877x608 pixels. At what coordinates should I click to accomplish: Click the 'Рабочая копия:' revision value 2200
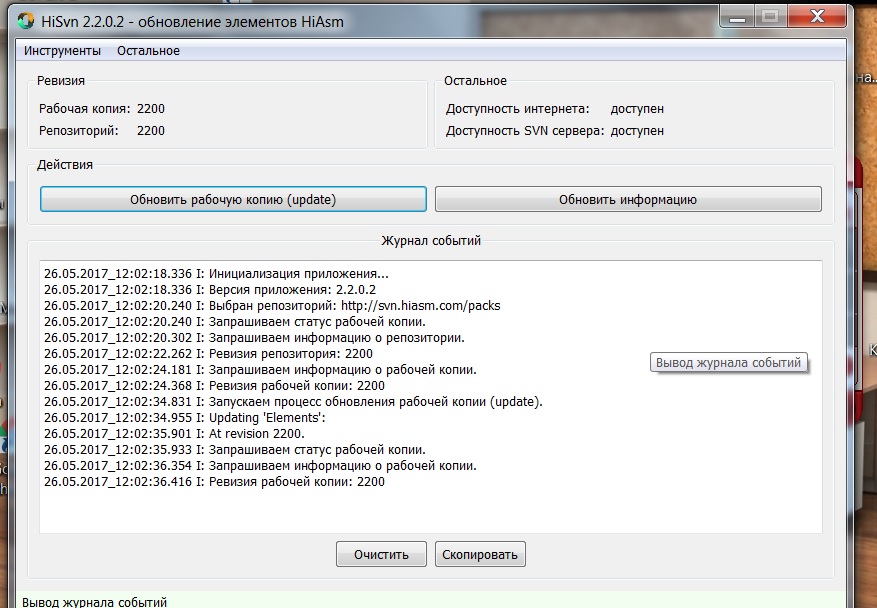click(151, 109)
